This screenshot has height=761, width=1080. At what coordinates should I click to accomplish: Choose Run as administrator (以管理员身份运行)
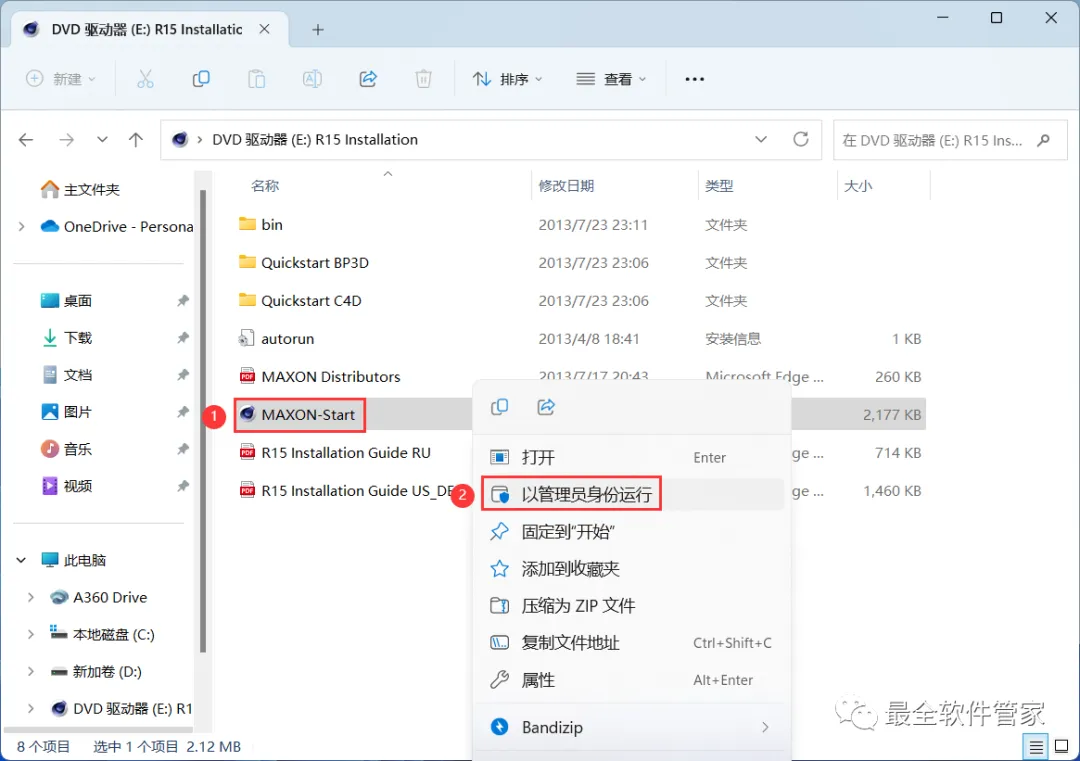631,494
